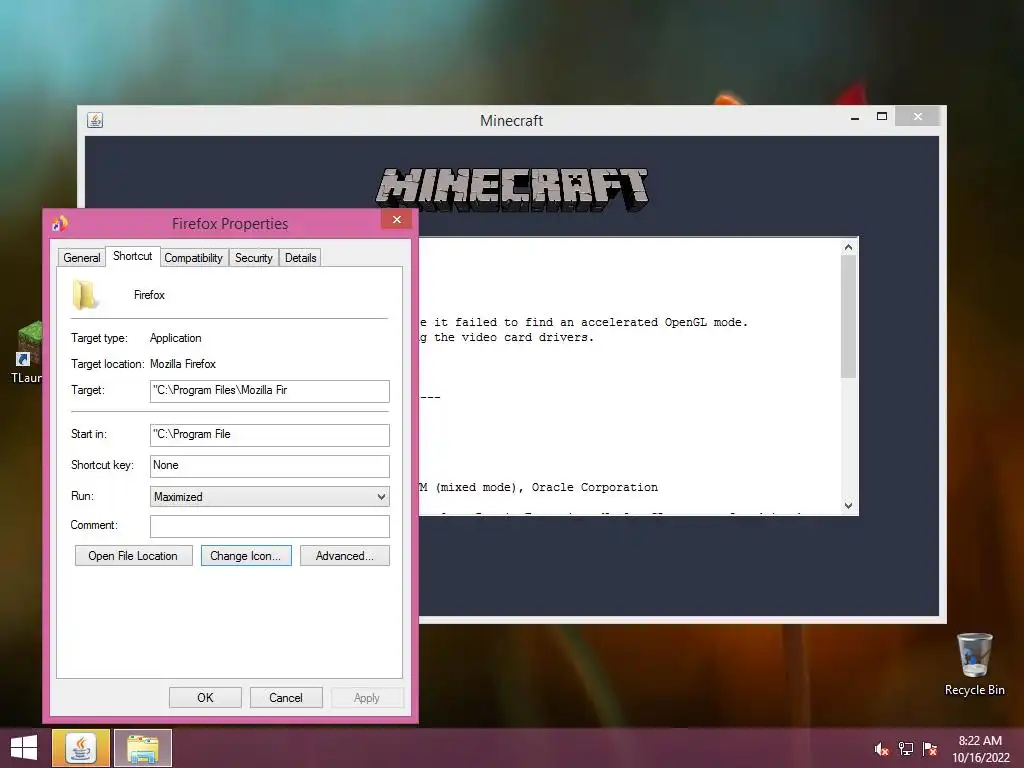Click the Firefox name field text
Image resolution: width=1024 pixels, height=768 pixels.
point(149,295)
